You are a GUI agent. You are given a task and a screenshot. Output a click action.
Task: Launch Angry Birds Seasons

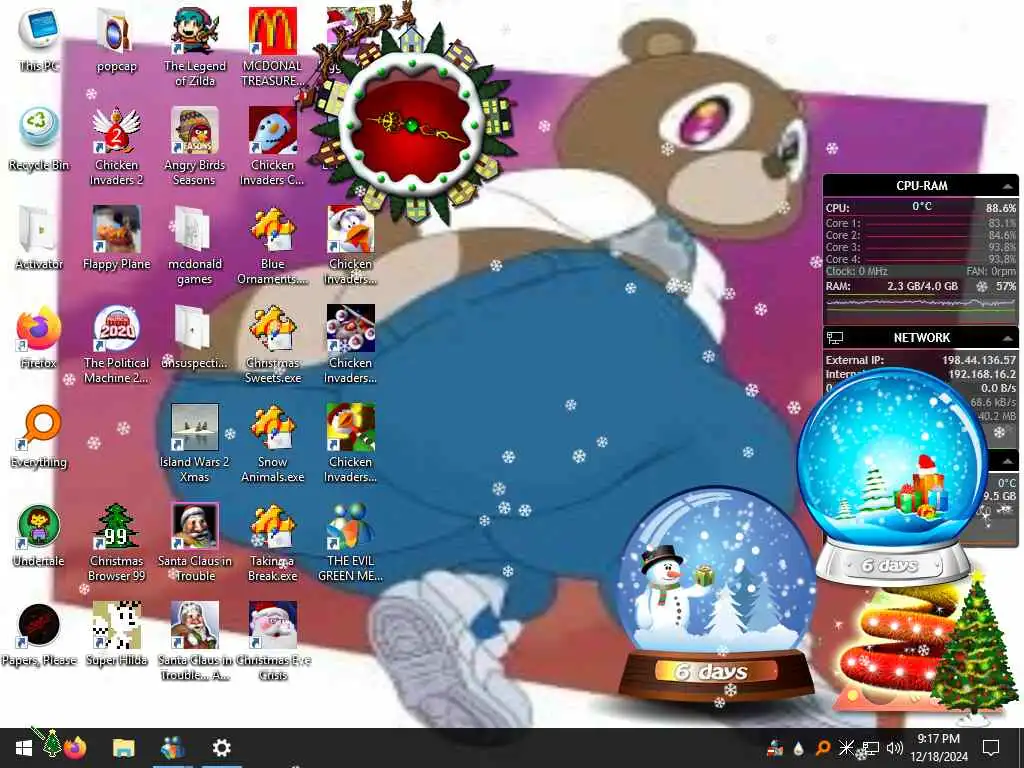point(195,146)
